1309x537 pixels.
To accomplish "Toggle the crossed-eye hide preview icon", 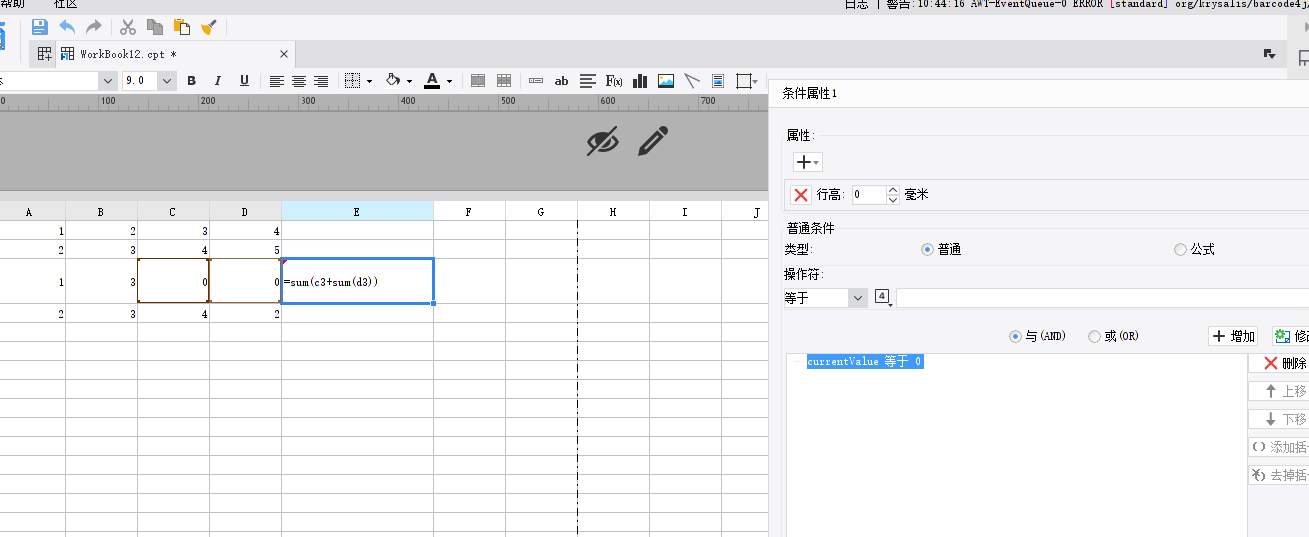I will (603, 142).
